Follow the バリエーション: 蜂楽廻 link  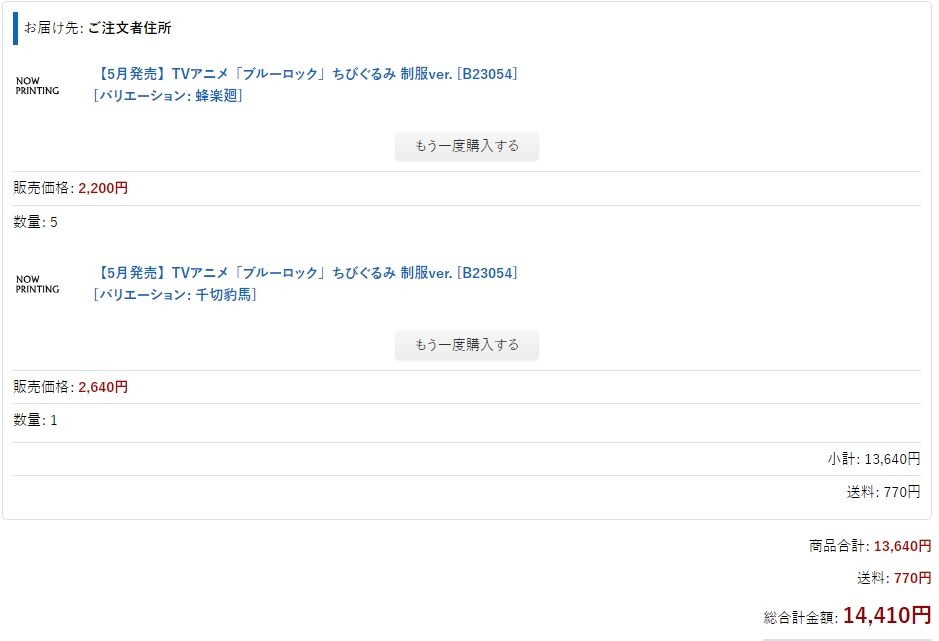[x=168, y=96]
